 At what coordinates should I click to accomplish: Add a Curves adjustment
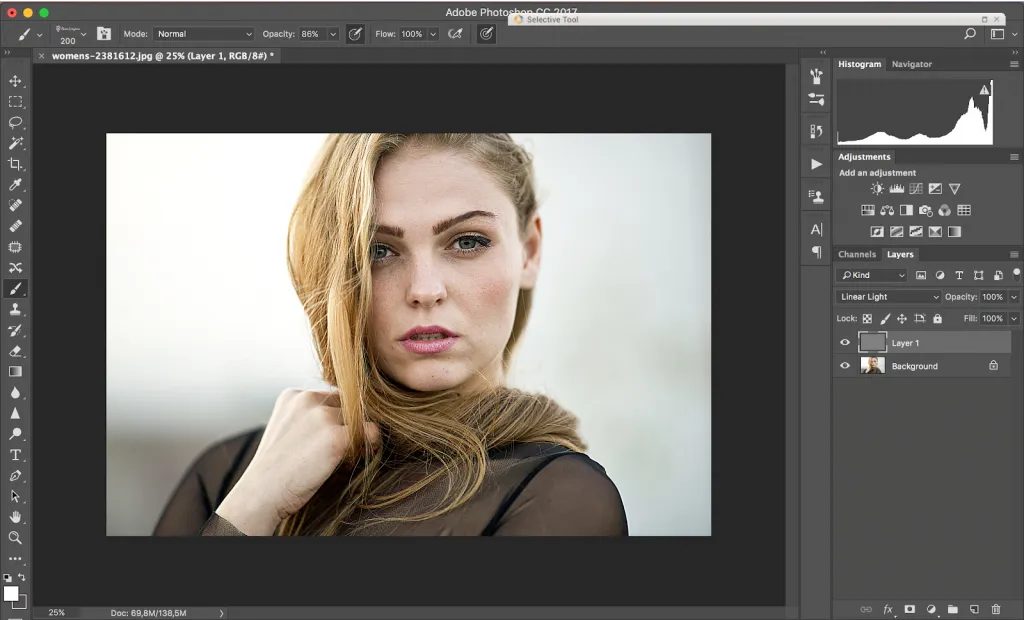[916, 189]
